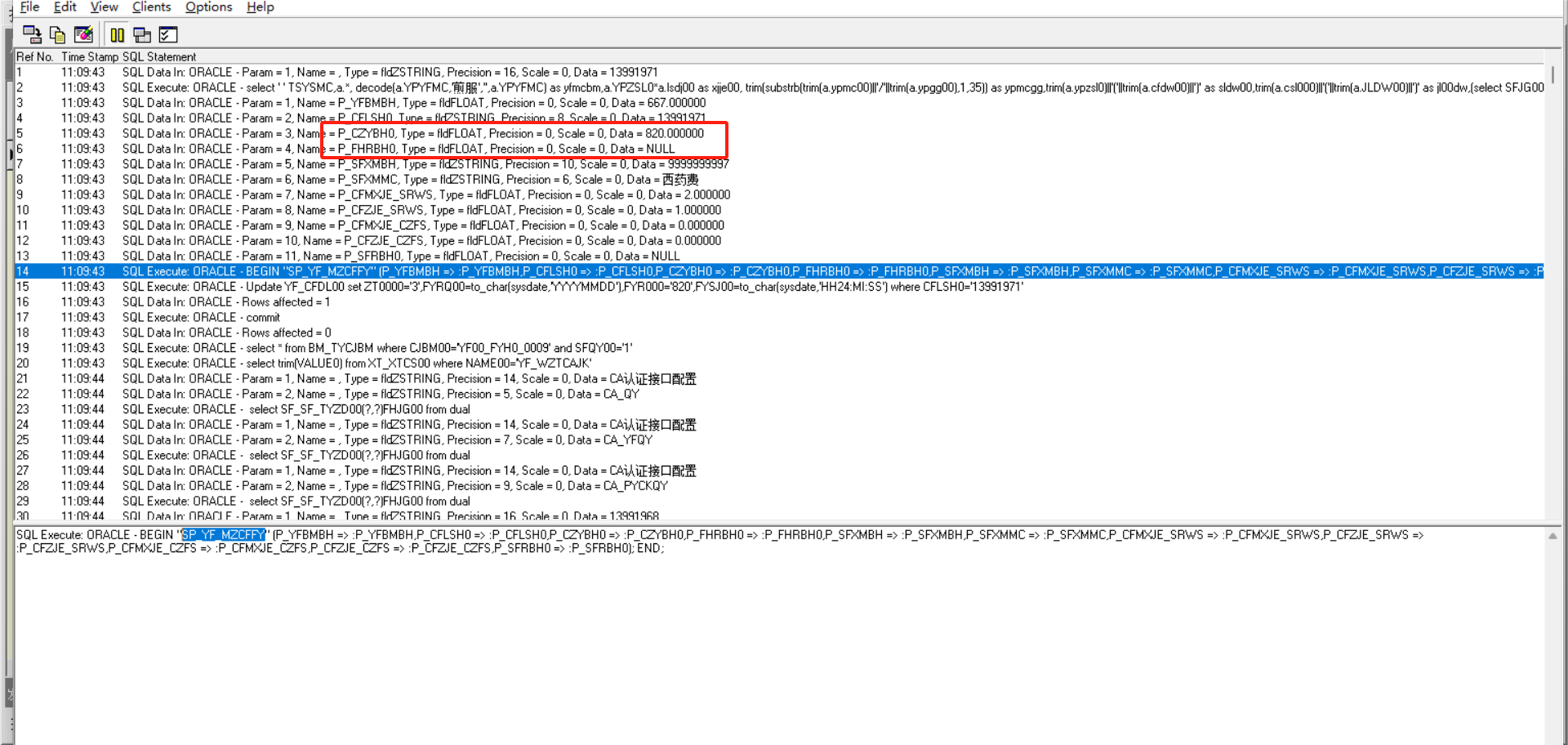This screenshot has height=745, width=1568.
Task: Toggle the yellow pause monitoring button
Action: 118,34
